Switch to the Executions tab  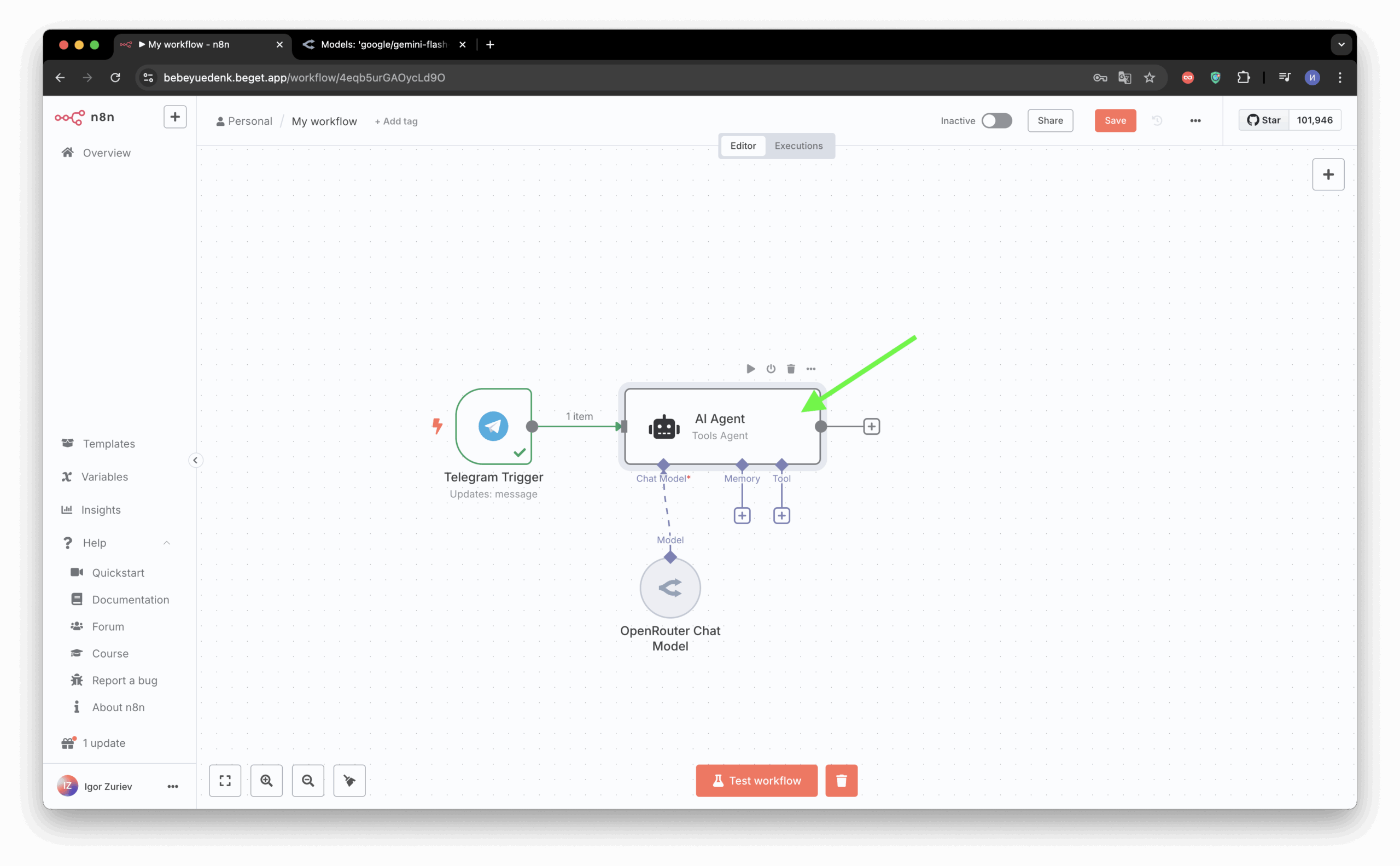(x=798, y=146)
